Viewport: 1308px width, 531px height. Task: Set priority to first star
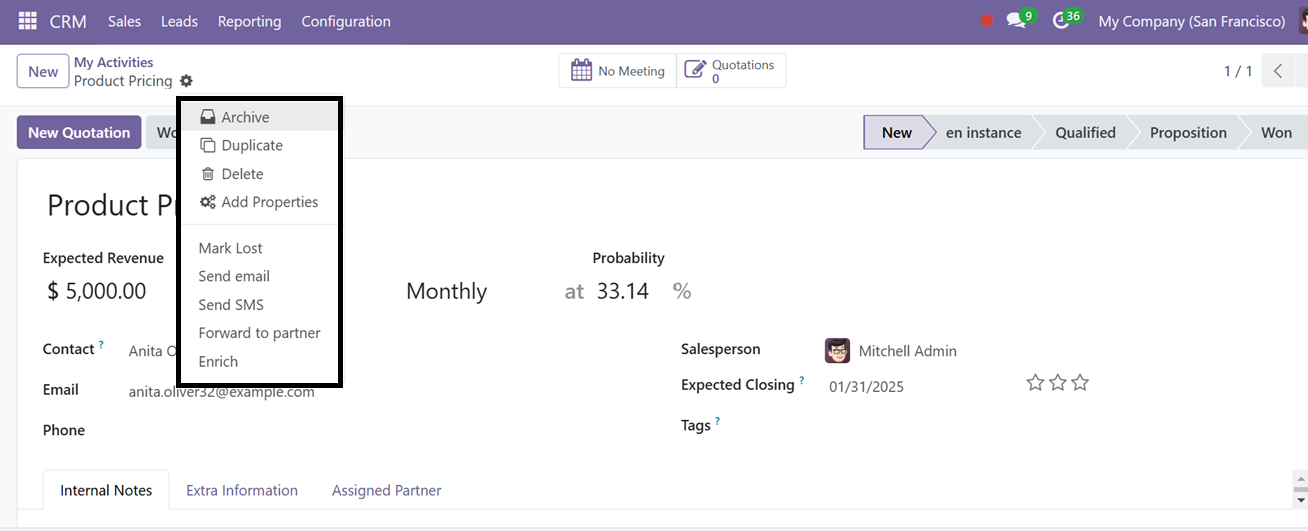[1035, 383]
